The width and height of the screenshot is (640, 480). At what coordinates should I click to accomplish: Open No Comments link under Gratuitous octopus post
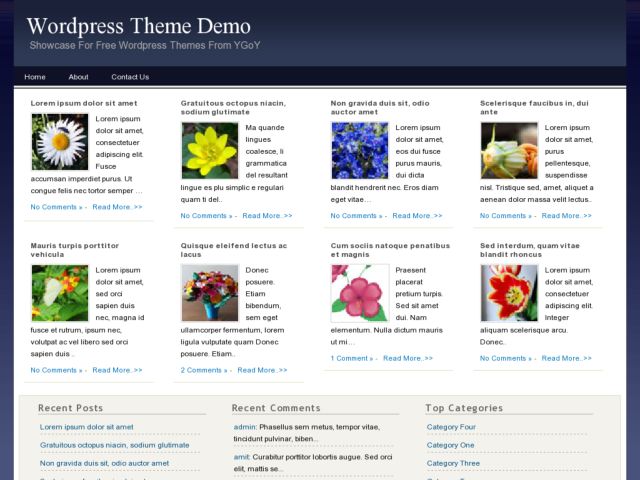(x=207, y=216)
